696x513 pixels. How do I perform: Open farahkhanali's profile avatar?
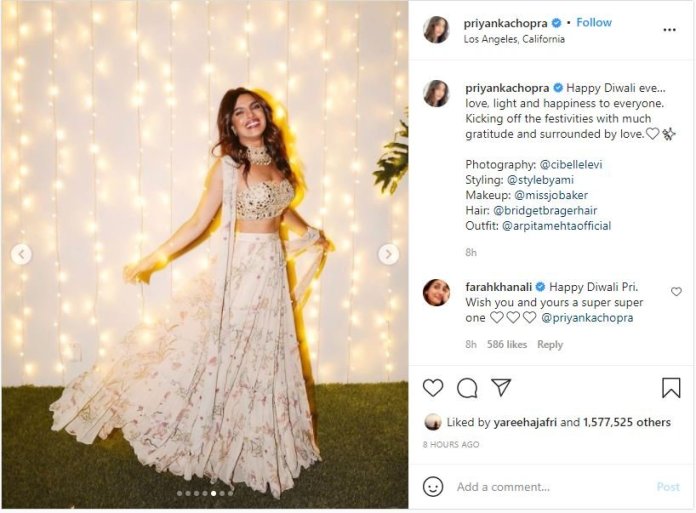tap(436, 292)
